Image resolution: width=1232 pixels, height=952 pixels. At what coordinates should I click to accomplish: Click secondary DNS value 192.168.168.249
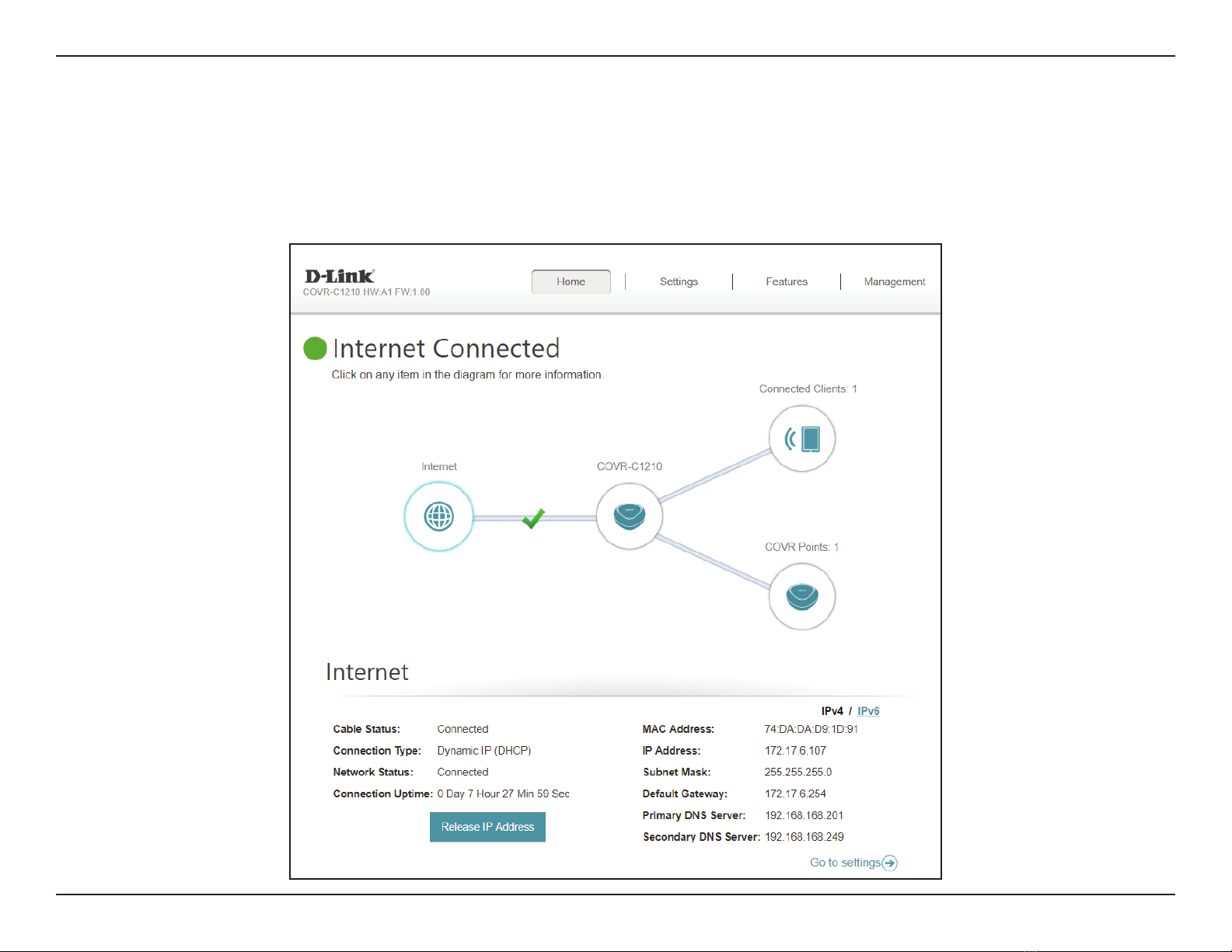(804, 837)
